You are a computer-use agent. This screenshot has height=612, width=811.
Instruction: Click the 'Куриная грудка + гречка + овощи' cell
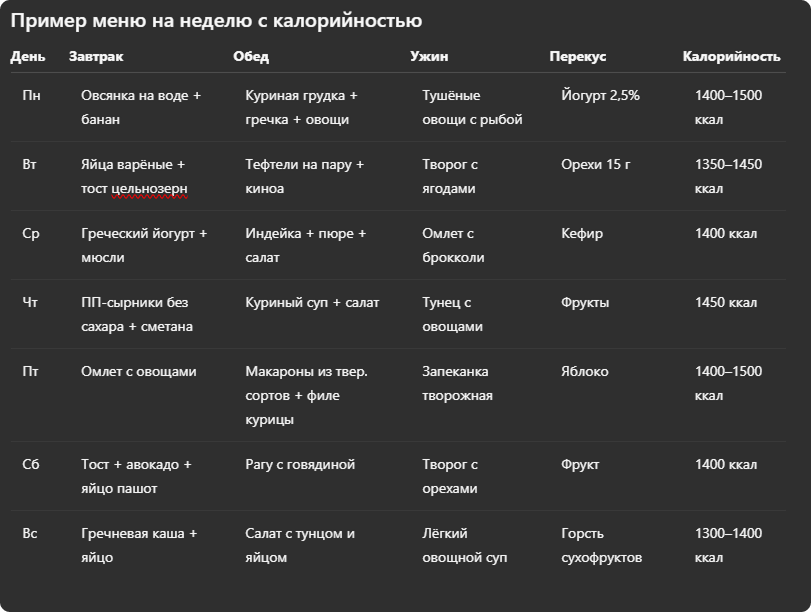point(301,107)
